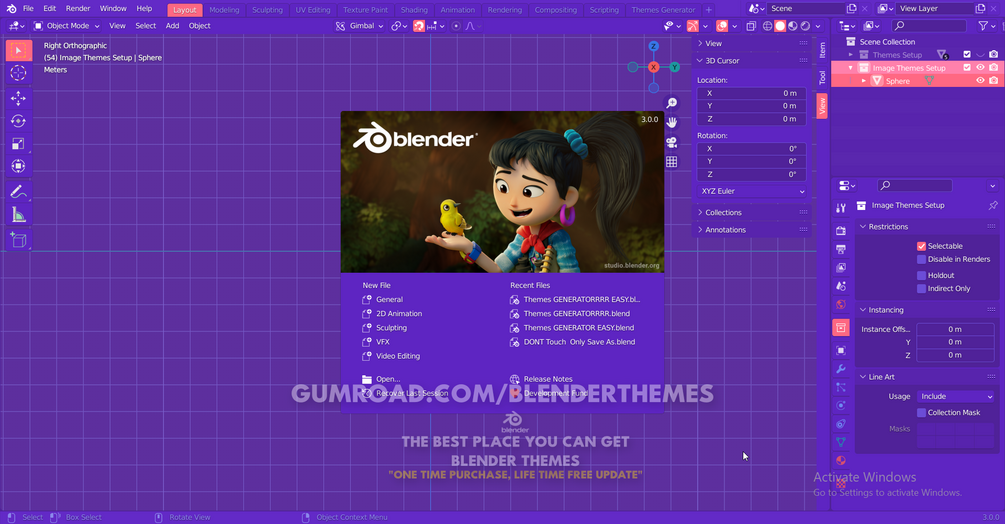Select the Move tool

[x=19, y=98]
